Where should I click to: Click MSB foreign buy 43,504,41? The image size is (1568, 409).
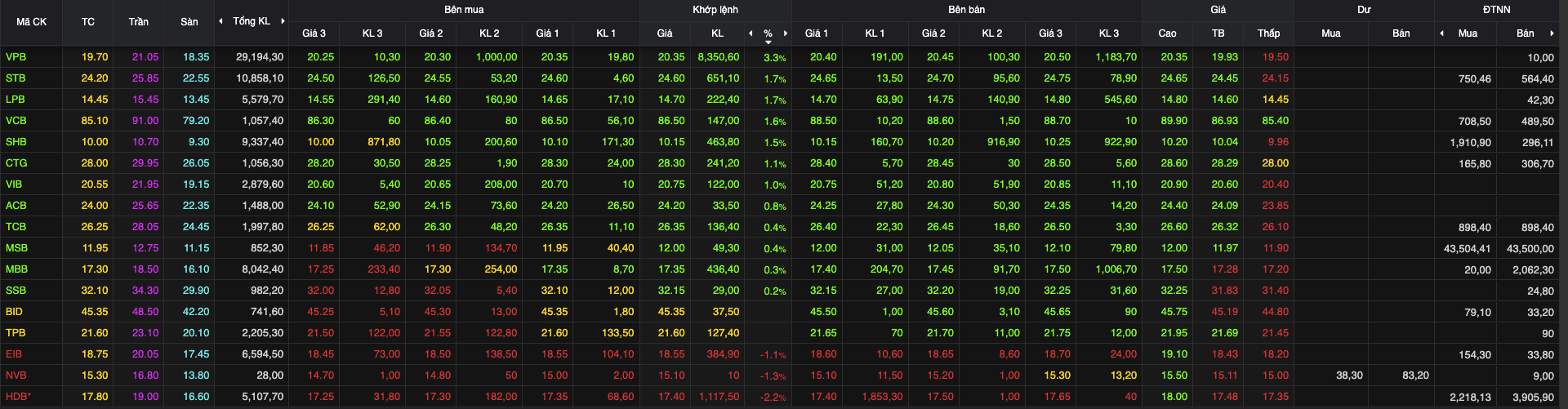(x=1467, y=249)
